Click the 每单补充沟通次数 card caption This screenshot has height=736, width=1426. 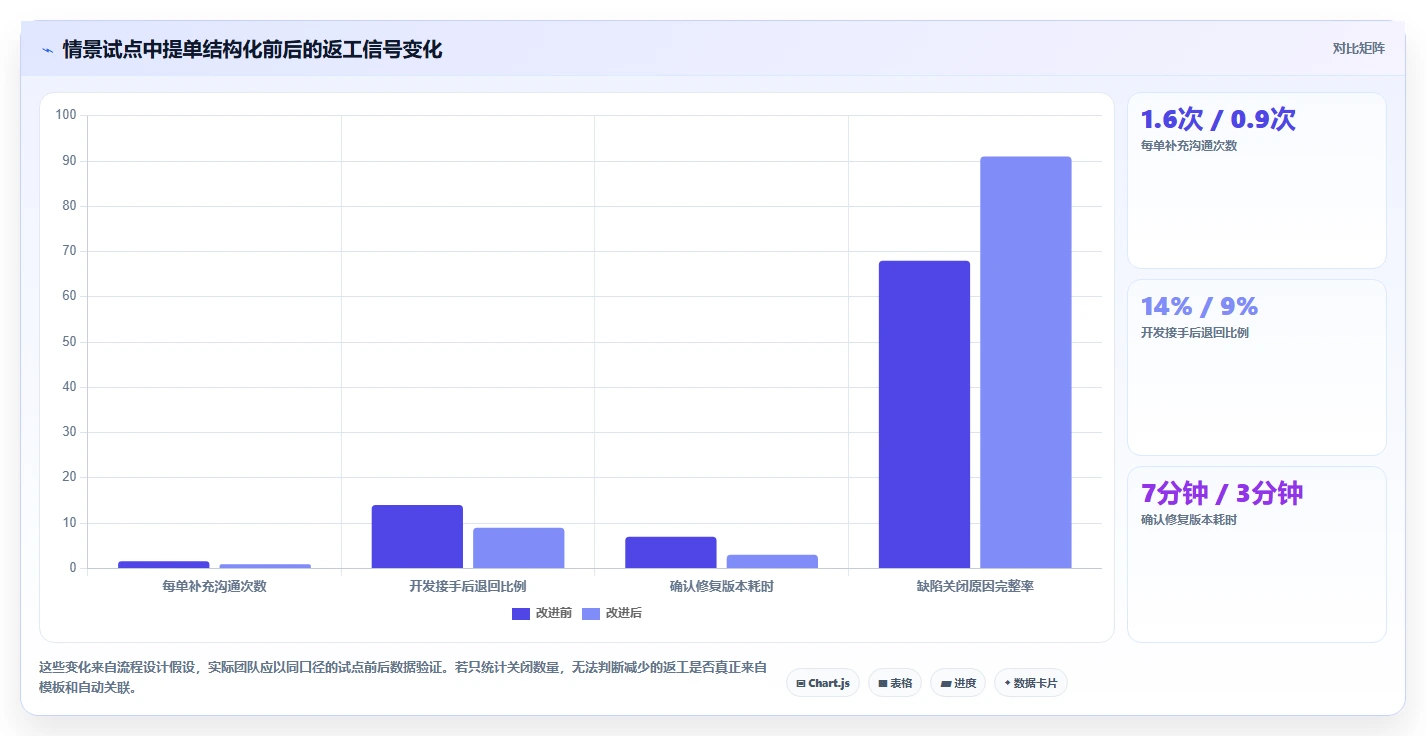[x=1189, y=145]
